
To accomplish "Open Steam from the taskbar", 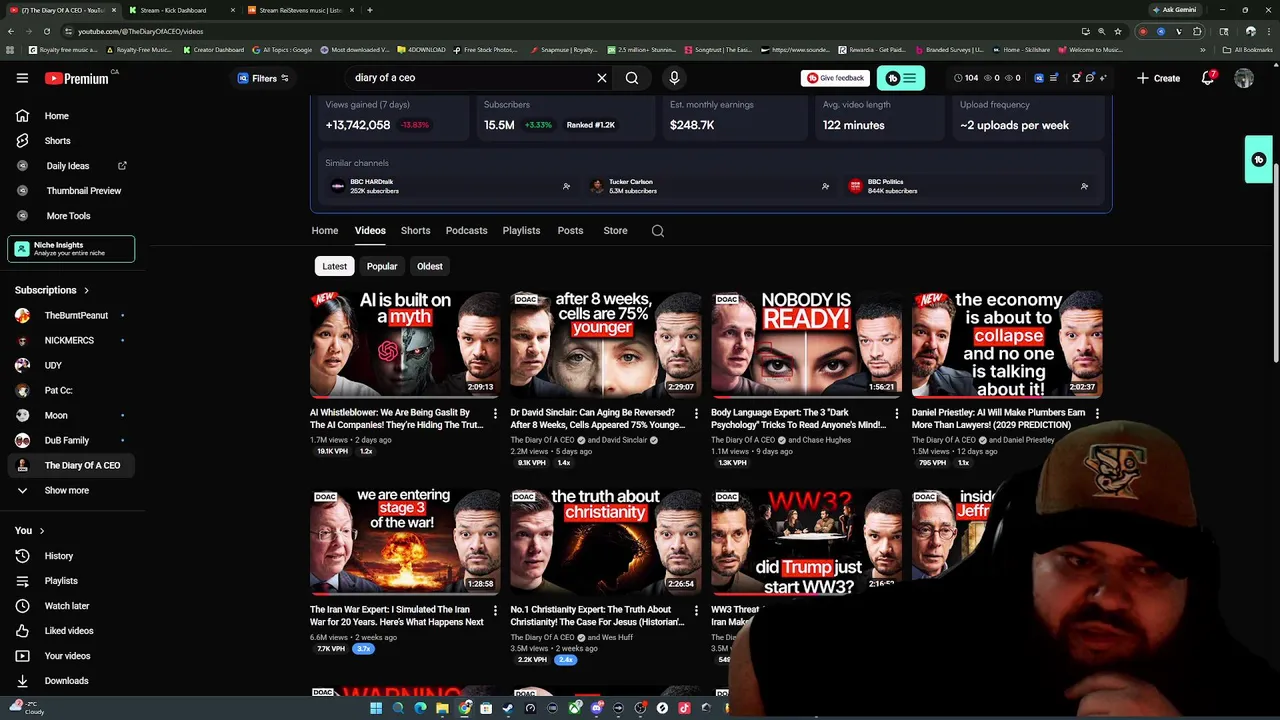I will coord(508,708).
